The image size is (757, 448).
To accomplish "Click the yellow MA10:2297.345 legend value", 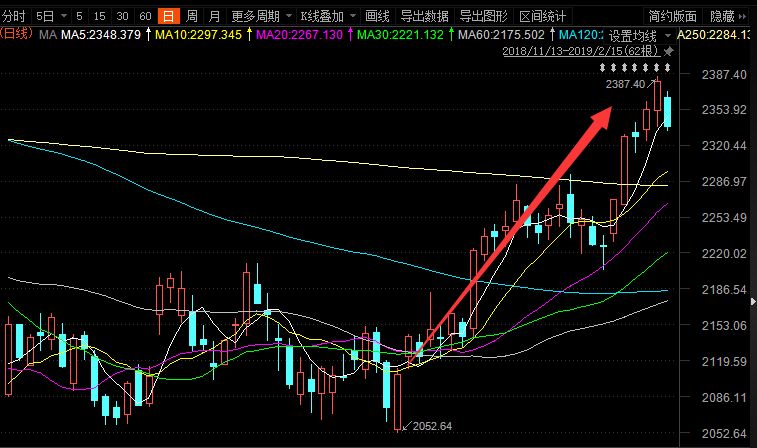I will [198, 35].
